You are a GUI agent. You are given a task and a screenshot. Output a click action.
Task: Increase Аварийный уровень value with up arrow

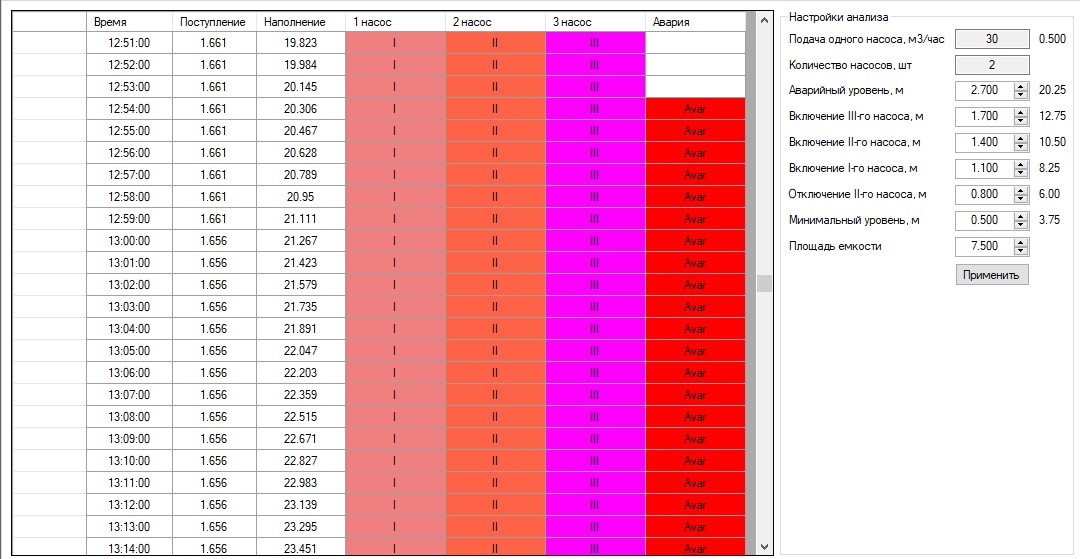[1020, 87]
